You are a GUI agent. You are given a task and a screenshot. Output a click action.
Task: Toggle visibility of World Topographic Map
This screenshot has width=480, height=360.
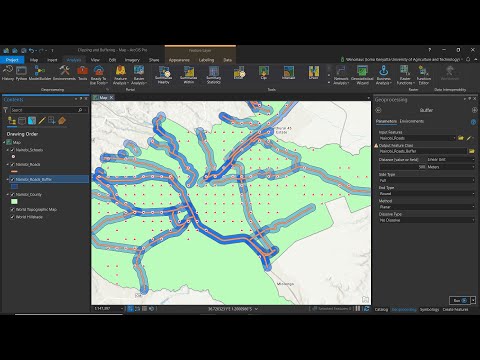pos(13,209)
